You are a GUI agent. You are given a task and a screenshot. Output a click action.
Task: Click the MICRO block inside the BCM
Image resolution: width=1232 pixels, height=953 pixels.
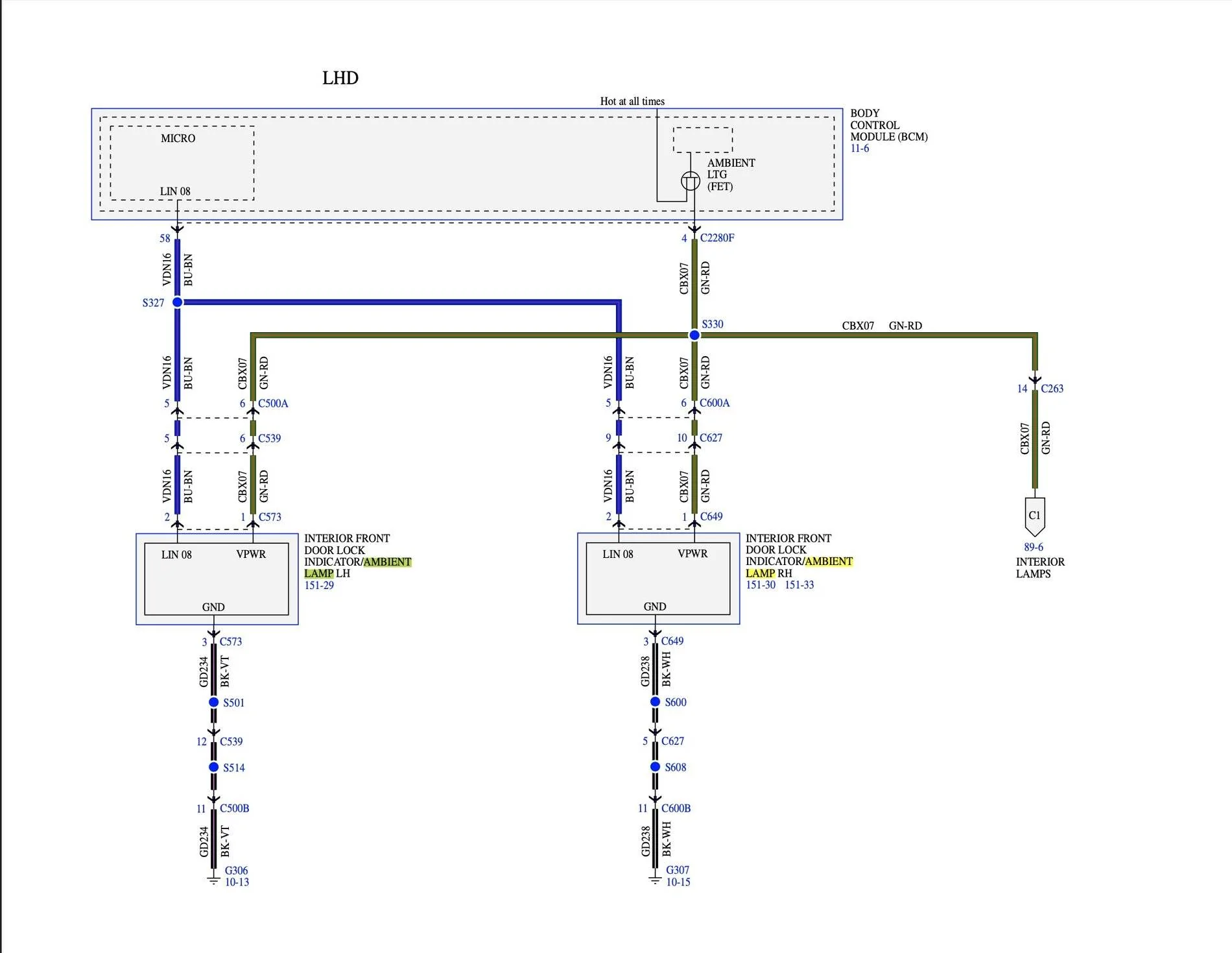pyautogui.click(x=182, y=163)
